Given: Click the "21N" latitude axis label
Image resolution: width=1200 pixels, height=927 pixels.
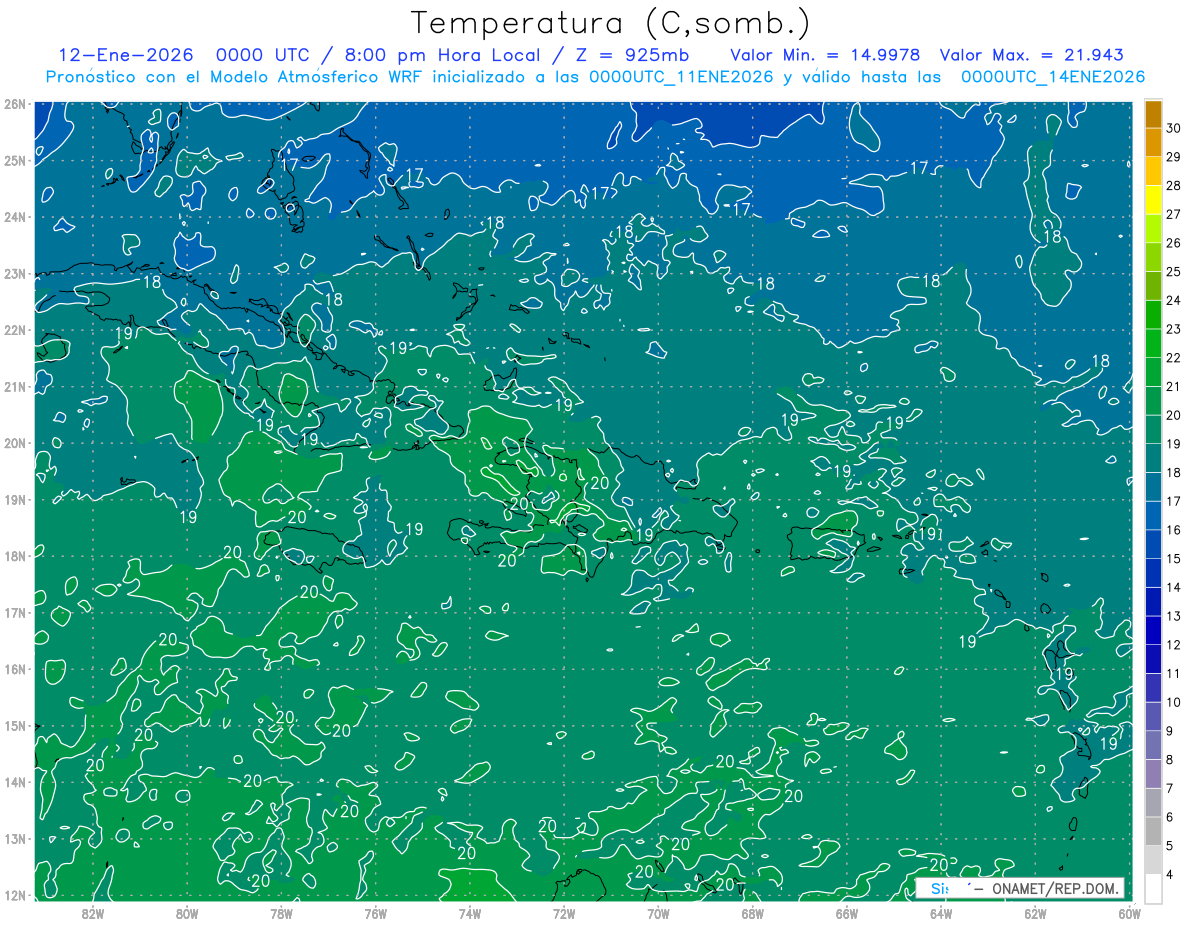Looking at the screenshot, I should (x=14, y=386).
